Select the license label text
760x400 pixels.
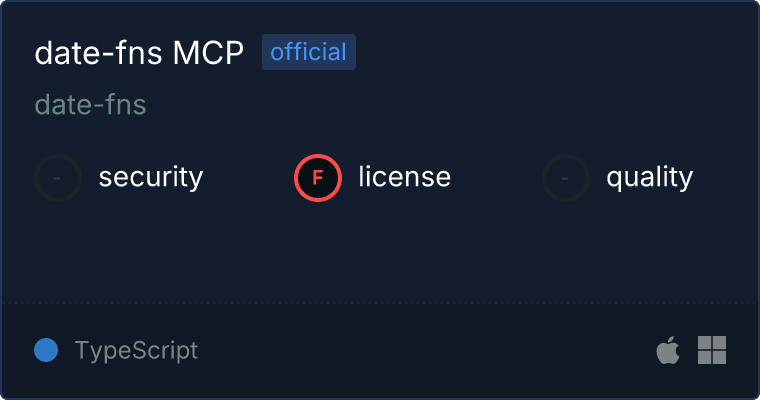coord(405,176)
